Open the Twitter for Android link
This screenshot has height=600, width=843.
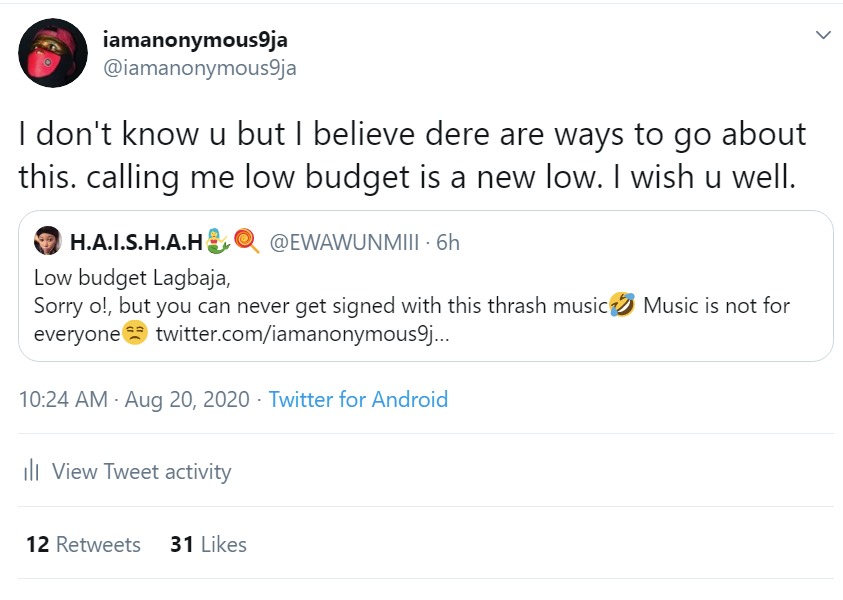coord(358,399)
